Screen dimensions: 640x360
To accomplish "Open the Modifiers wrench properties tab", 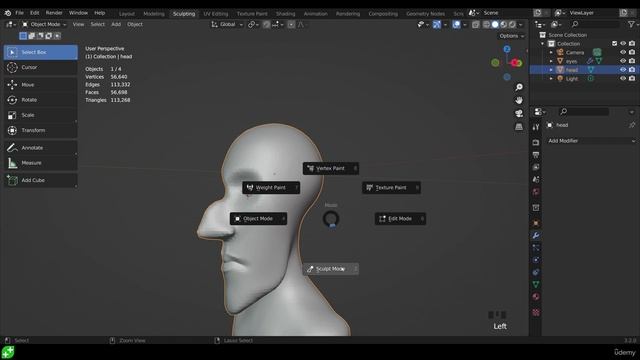I will tap(536, 236).
